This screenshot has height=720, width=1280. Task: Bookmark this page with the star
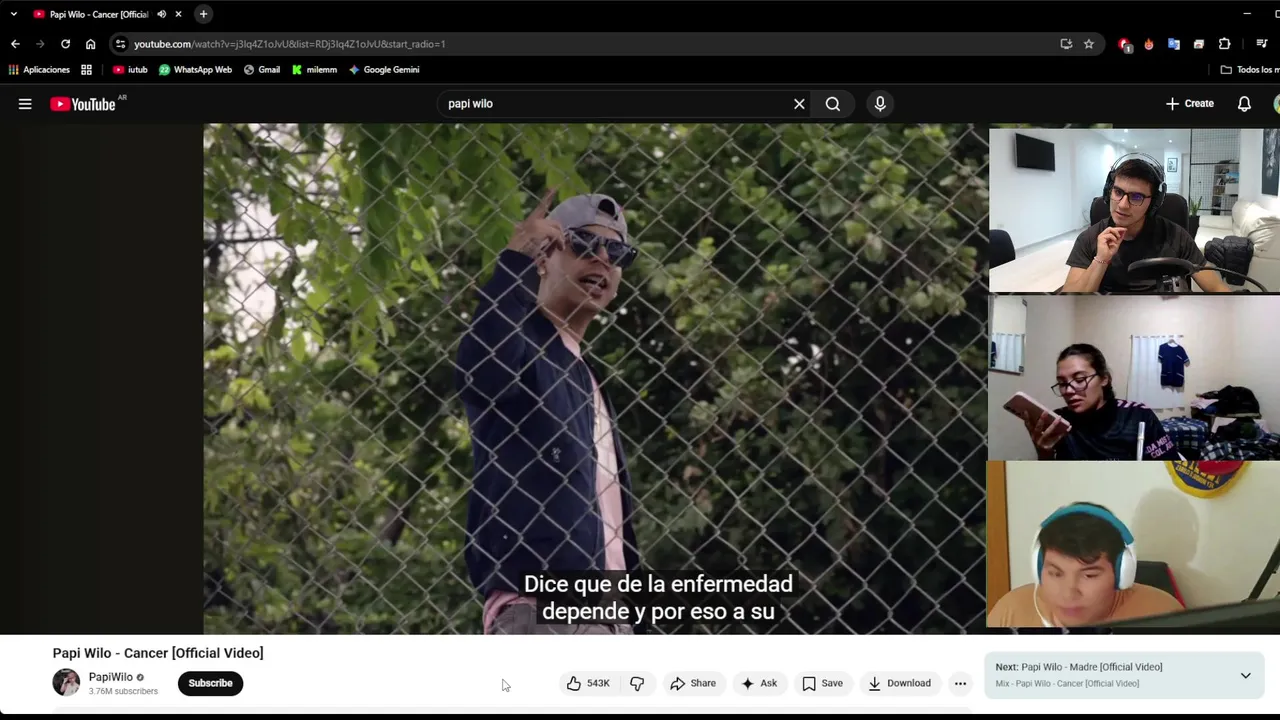click(x=1089, y=44)
